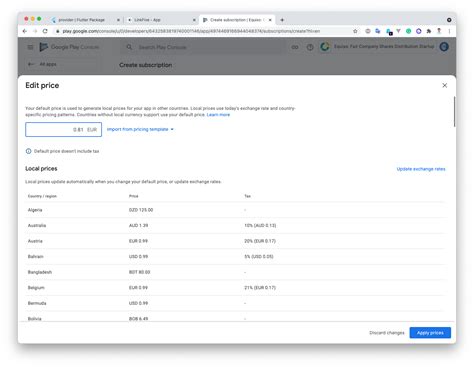Click the Search Play Console field
This screenshot has height=367, width=474.
point(203,47)
